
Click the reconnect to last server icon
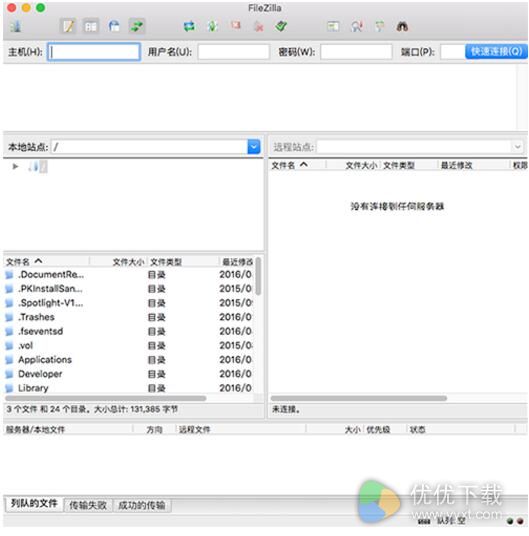[282, 26]
